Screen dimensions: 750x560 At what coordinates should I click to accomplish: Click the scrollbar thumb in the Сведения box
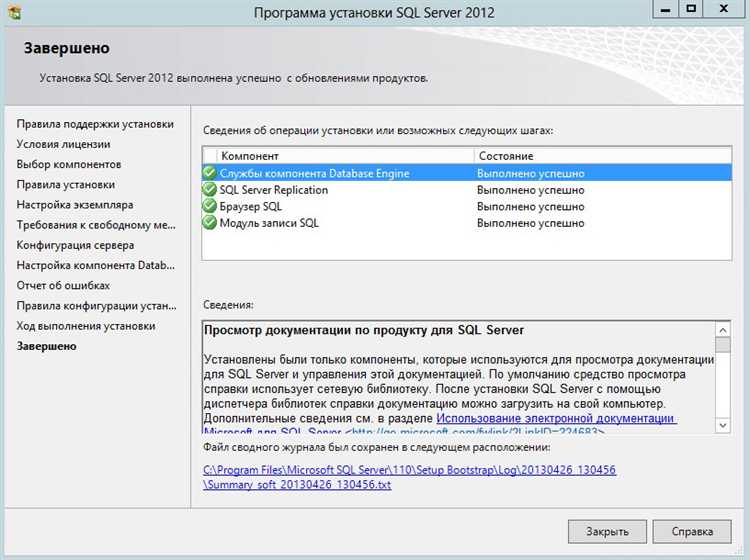[x=724, y=346]
